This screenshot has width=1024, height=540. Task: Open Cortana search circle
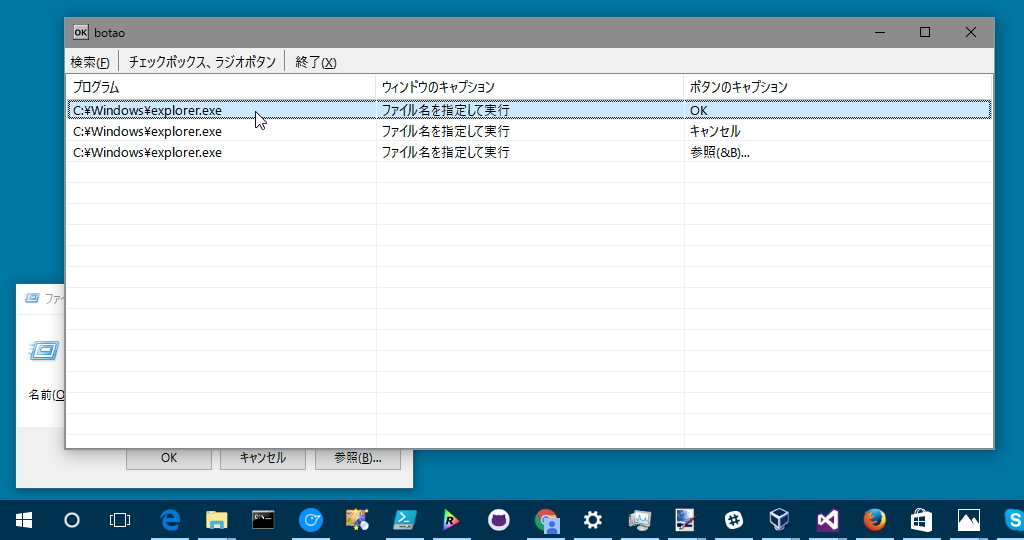coord(72,520)
